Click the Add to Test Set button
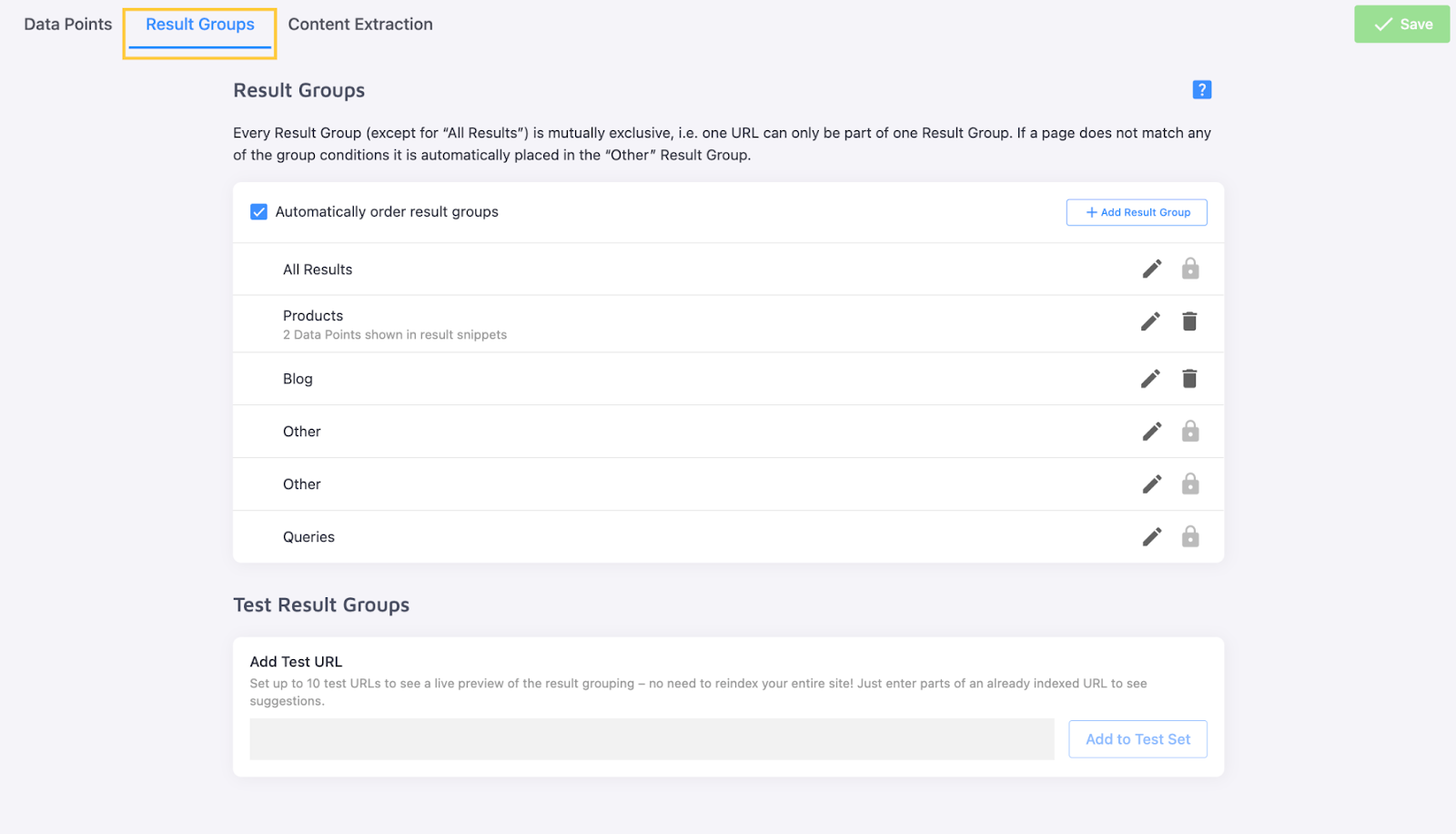This screenshot has height=834, width=1456. (1137, 739)
